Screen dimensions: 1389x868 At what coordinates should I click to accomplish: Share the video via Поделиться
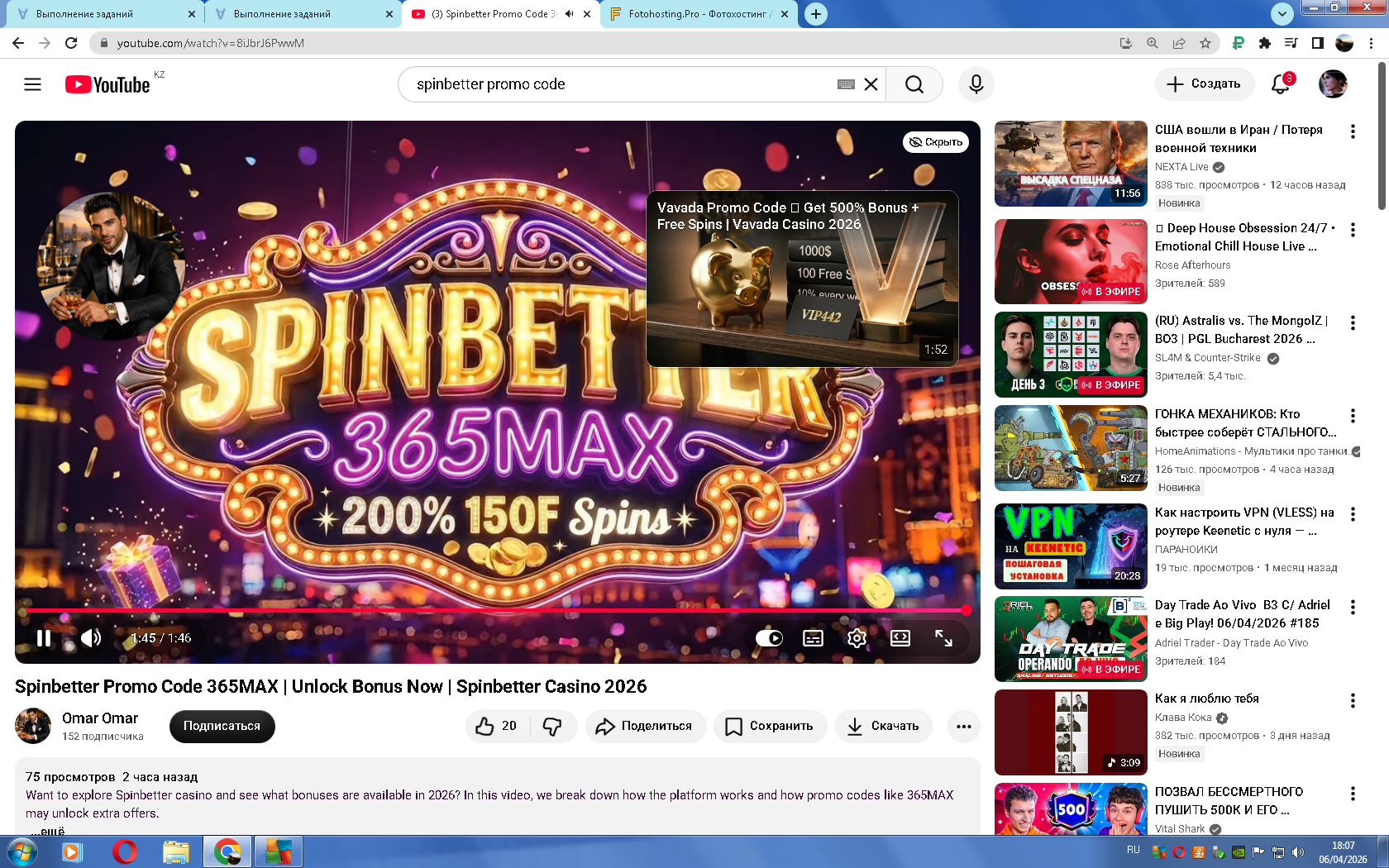point(646,726)
